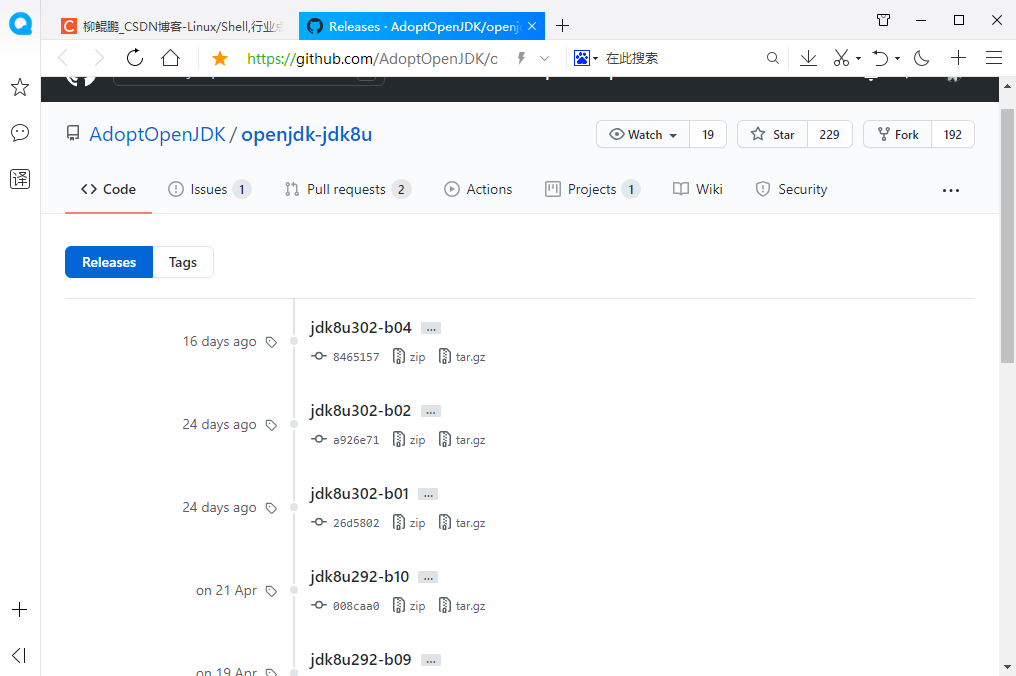This screenshot has height=676, width=1016.
Task: Open the jdk8u302-b02 release
Action: pos(360,410)
